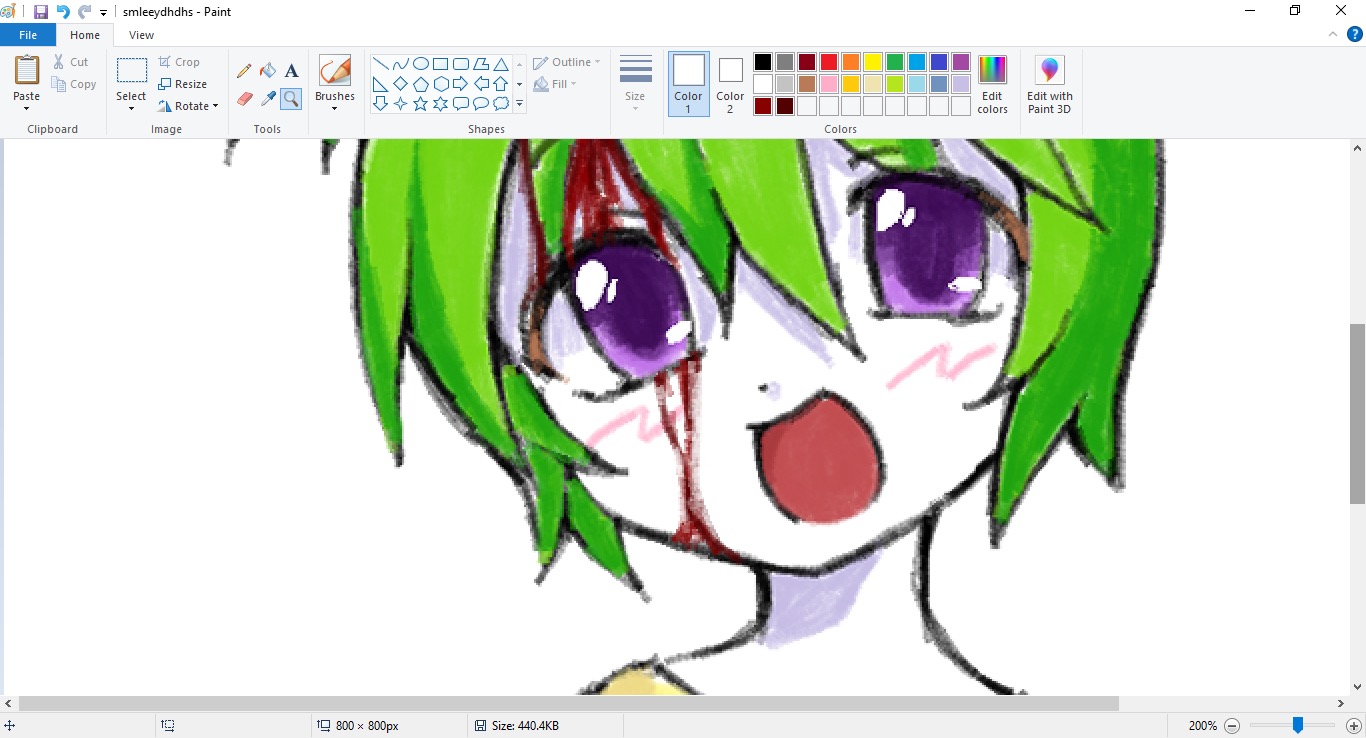The image size is (1366, 738).
Task: Click the Save icon in title bar
Action: tap(41, 12)
